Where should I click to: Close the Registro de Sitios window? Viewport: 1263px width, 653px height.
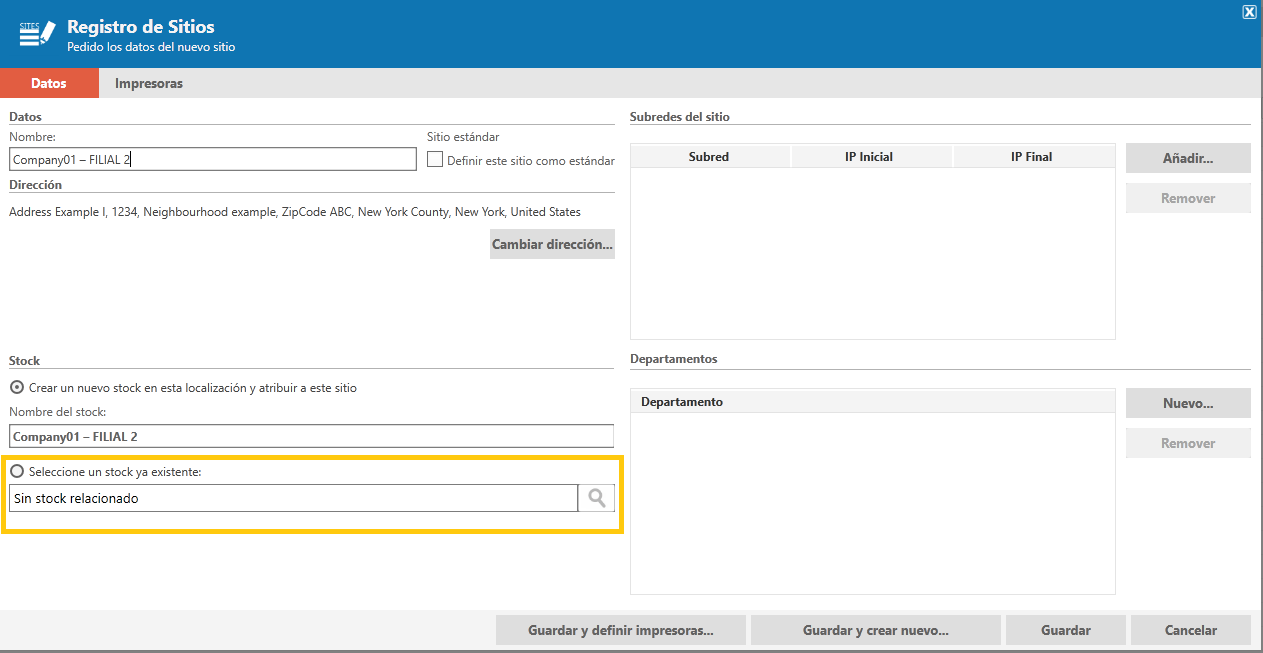pyautogui.click(x=1249, y=12)
